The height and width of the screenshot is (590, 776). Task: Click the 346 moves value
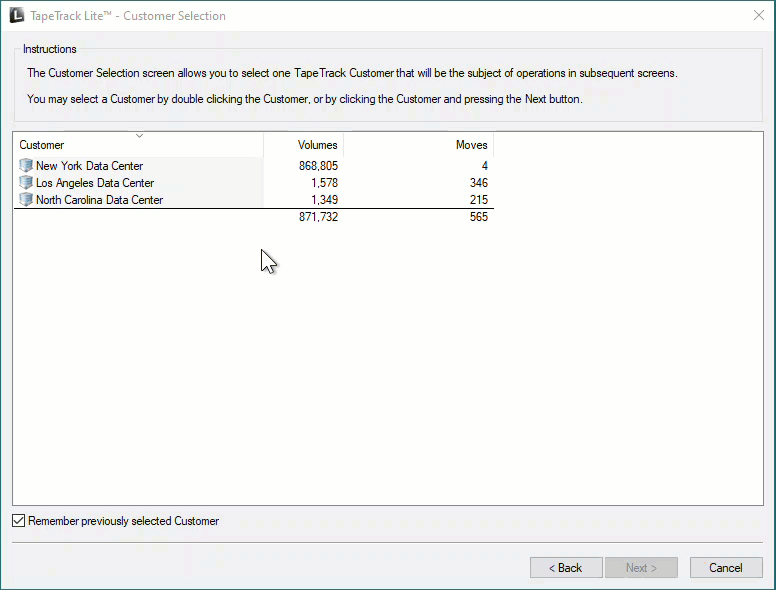(479, 183)
